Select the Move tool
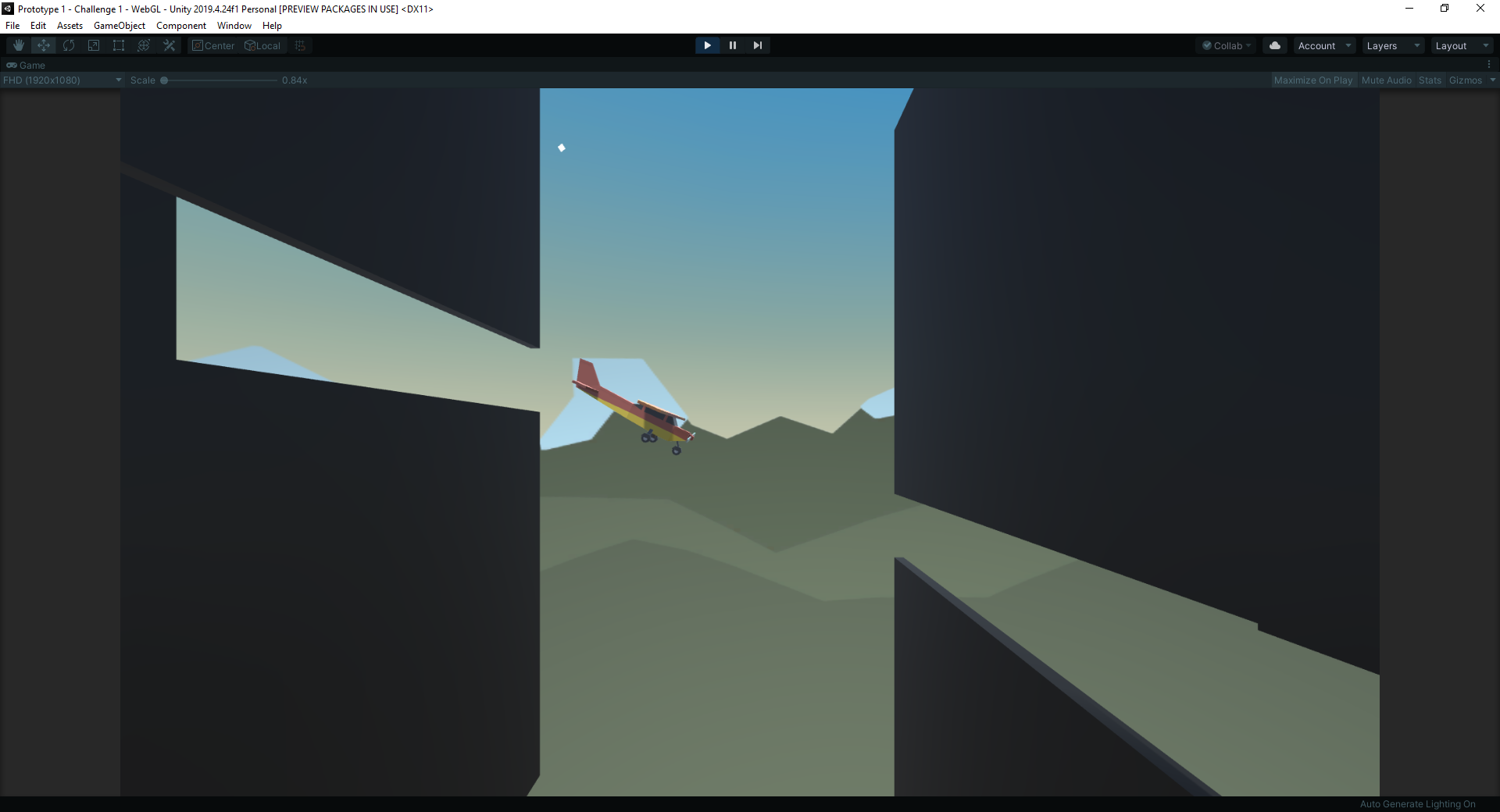Viewport: 1500px width, 812px height. point(44,45)
